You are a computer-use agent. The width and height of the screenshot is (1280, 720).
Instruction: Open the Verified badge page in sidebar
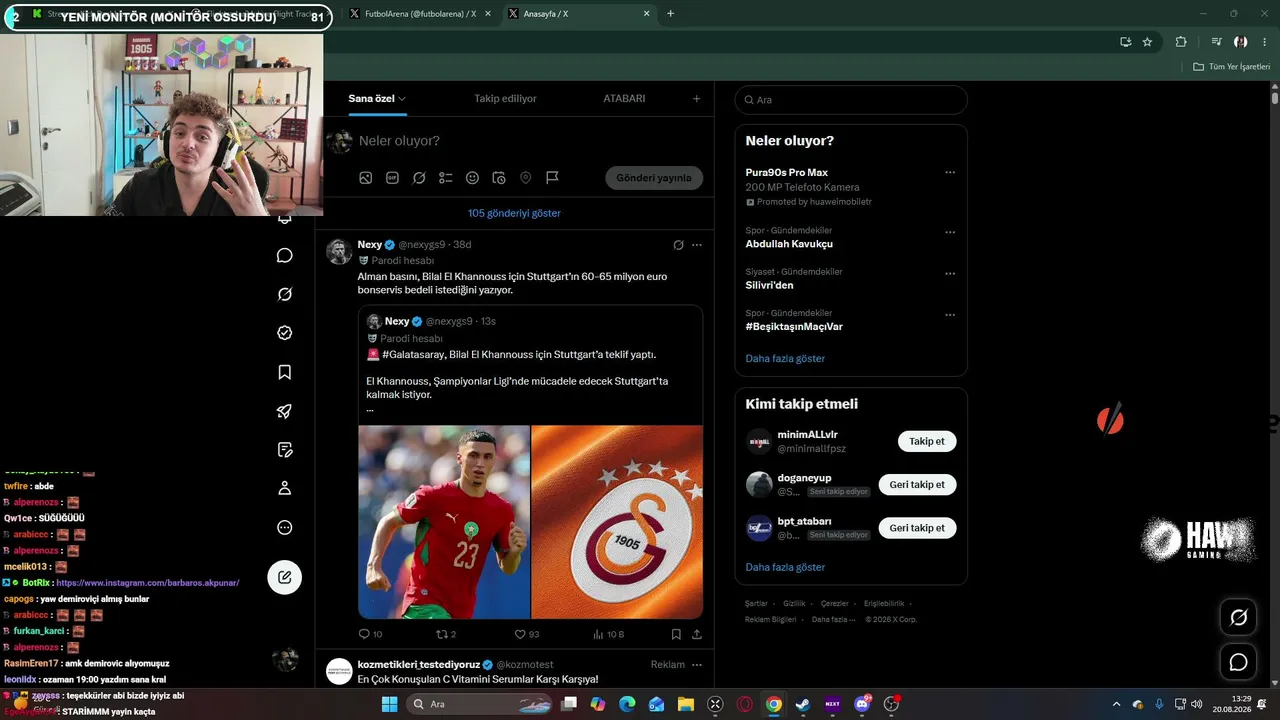(x=285, y=333)
